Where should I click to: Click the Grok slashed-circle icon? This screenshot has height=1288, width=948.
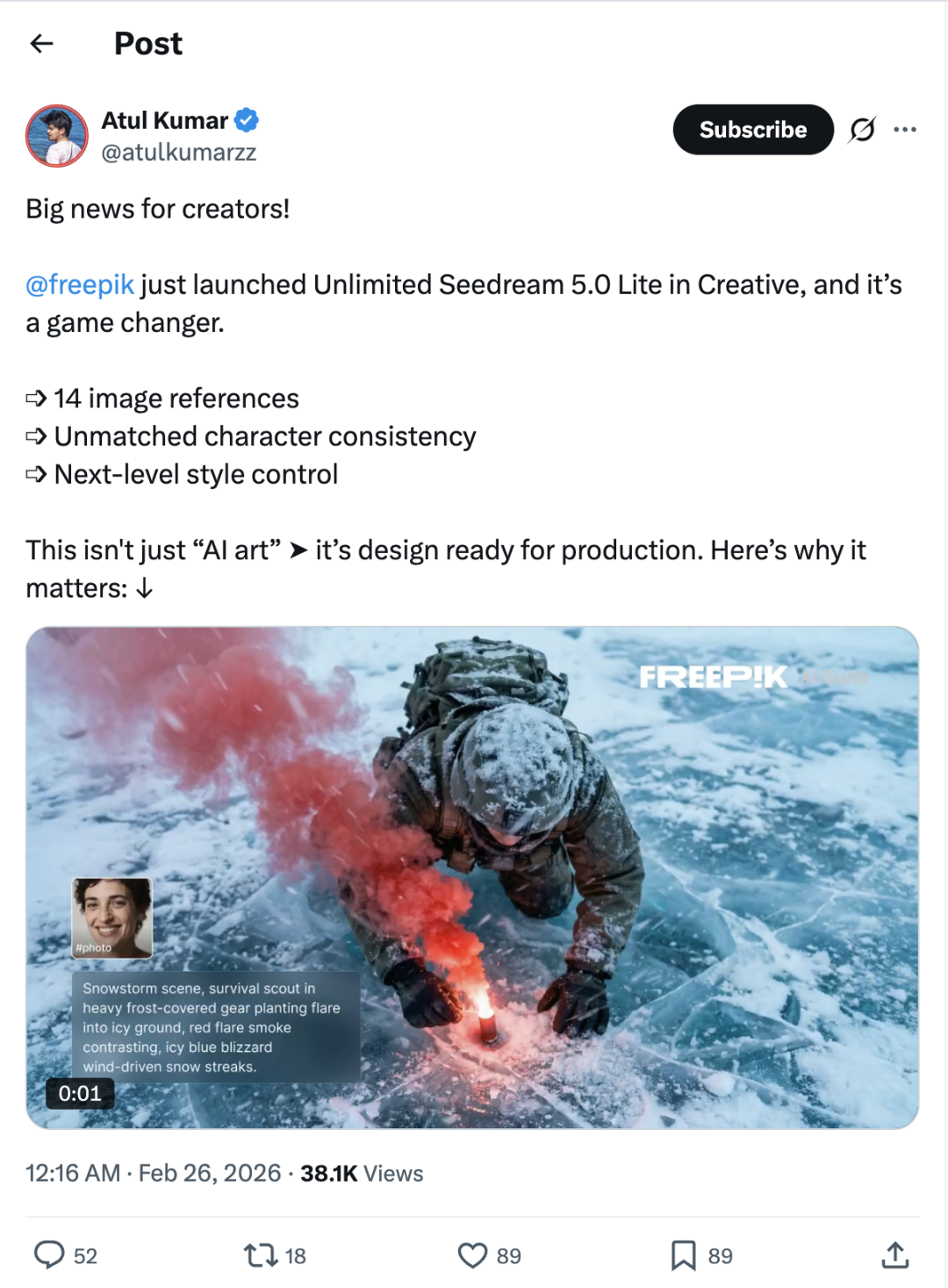[x=862, y=129]
